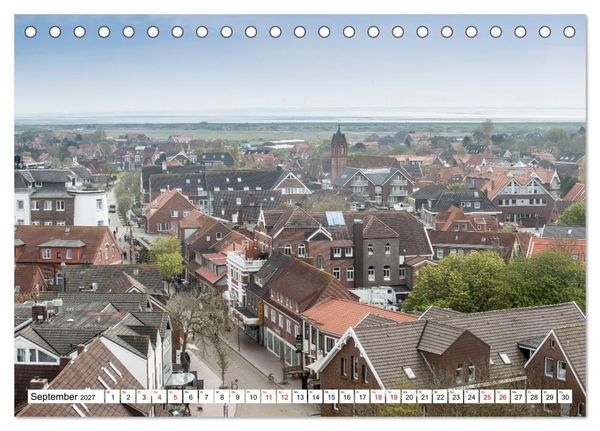Choose the red day 25 cell

coord(487,397)
